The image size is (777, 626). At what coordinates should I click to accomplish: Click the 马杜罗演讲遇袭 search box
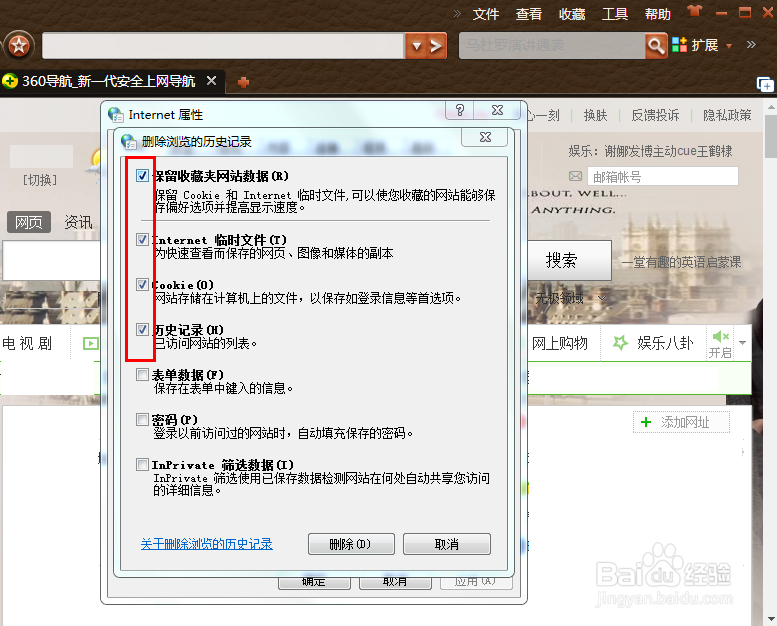[552, 46]
